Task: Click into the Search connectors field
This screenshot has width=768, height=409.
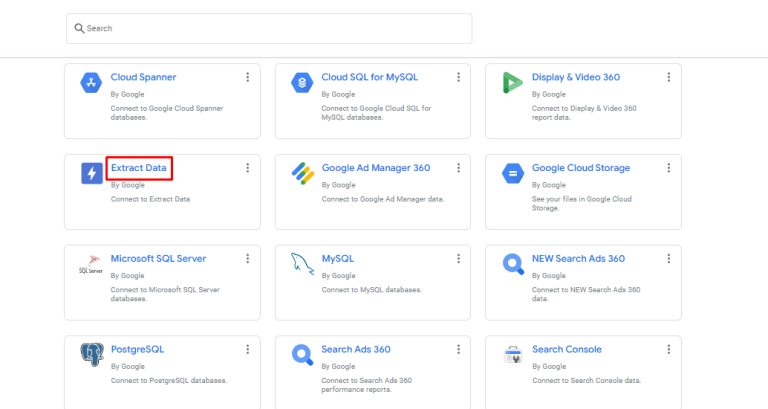Action: pos(270,28)
